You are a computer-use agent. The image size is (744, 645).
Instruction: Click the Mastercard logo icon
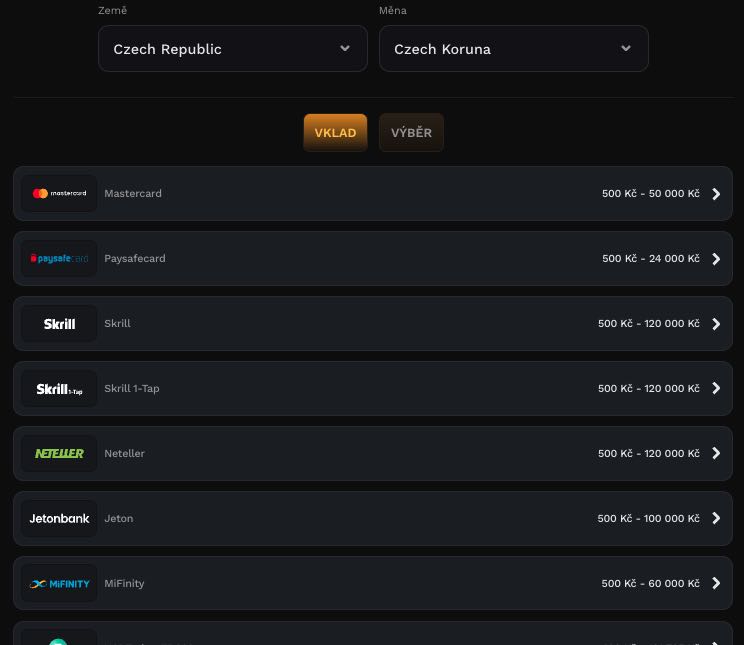59,194
